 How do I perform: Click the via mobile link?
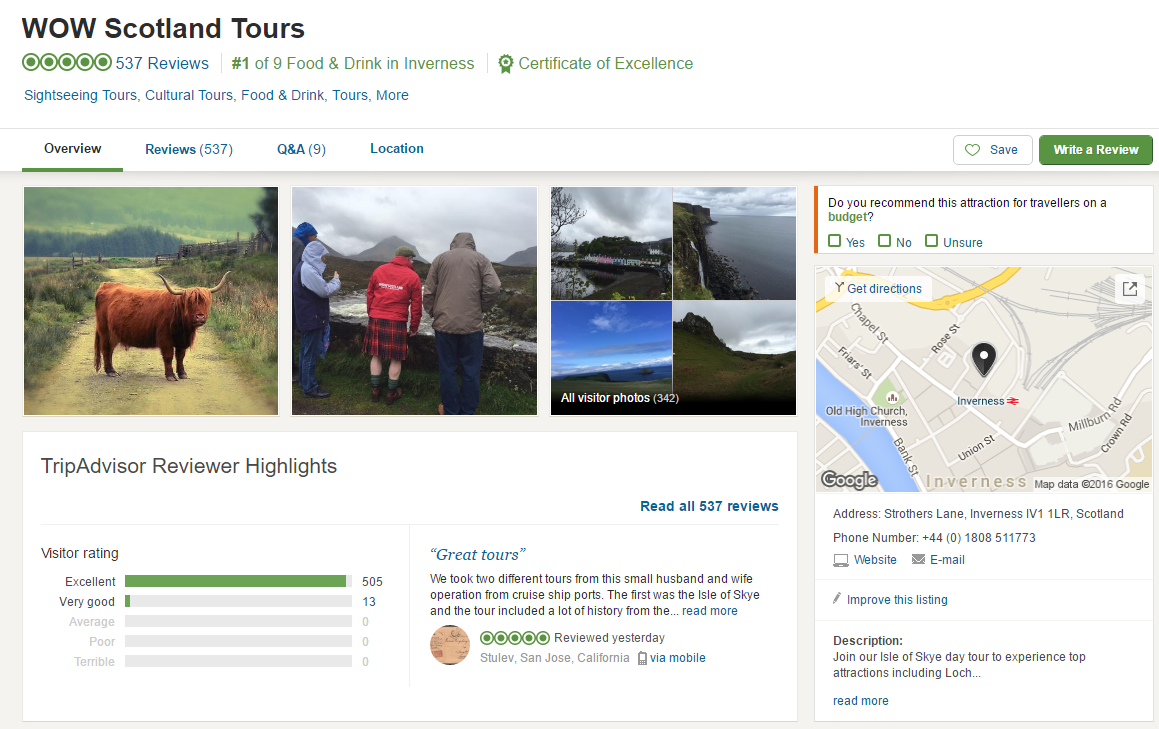(x=678, y=658)
